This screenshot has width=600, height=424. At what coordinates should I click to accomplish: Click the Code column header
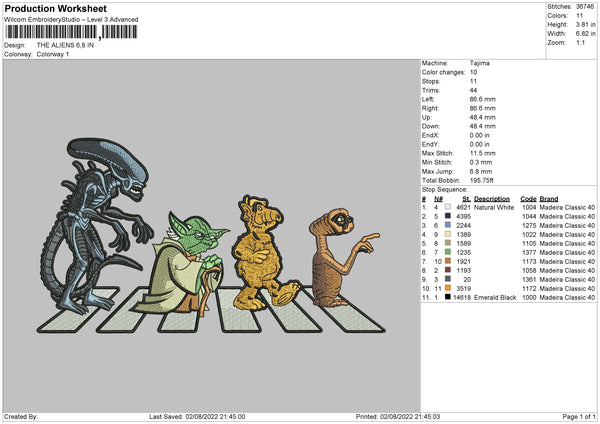click(x=528, y=199)
